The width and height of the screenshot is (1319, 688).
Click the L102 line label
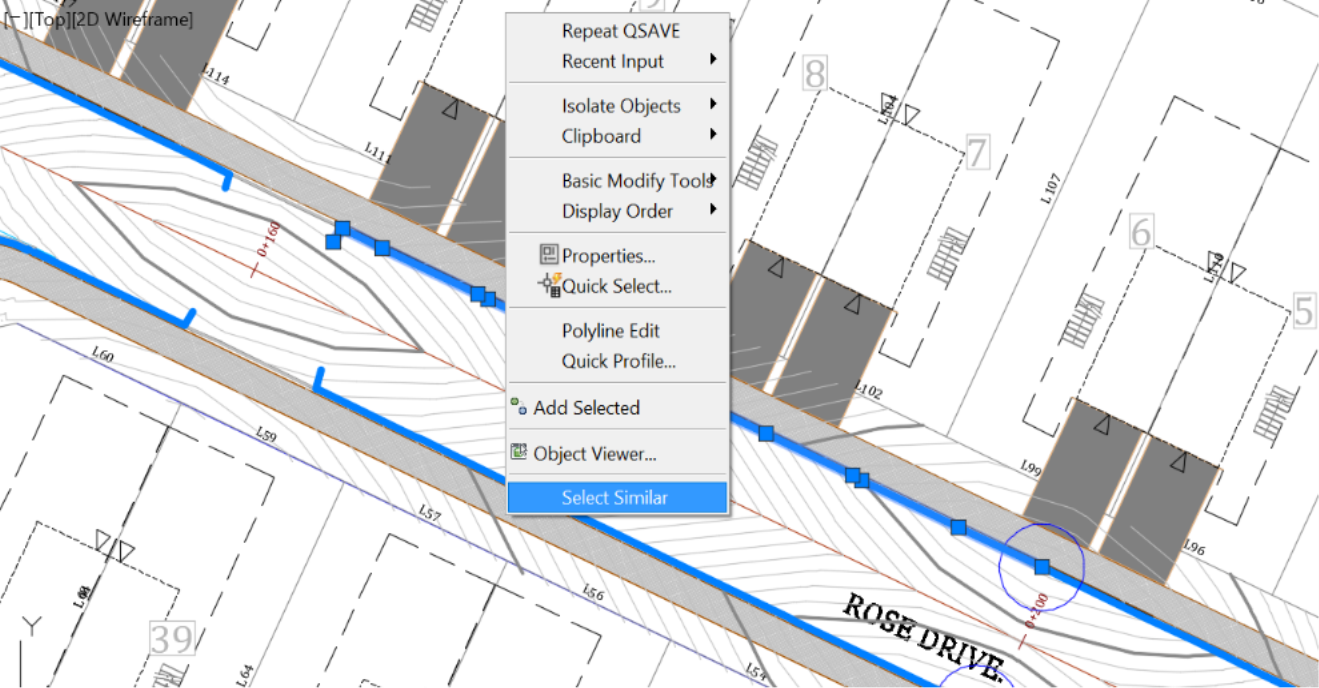pyautogui.click(x=868, y=391)
